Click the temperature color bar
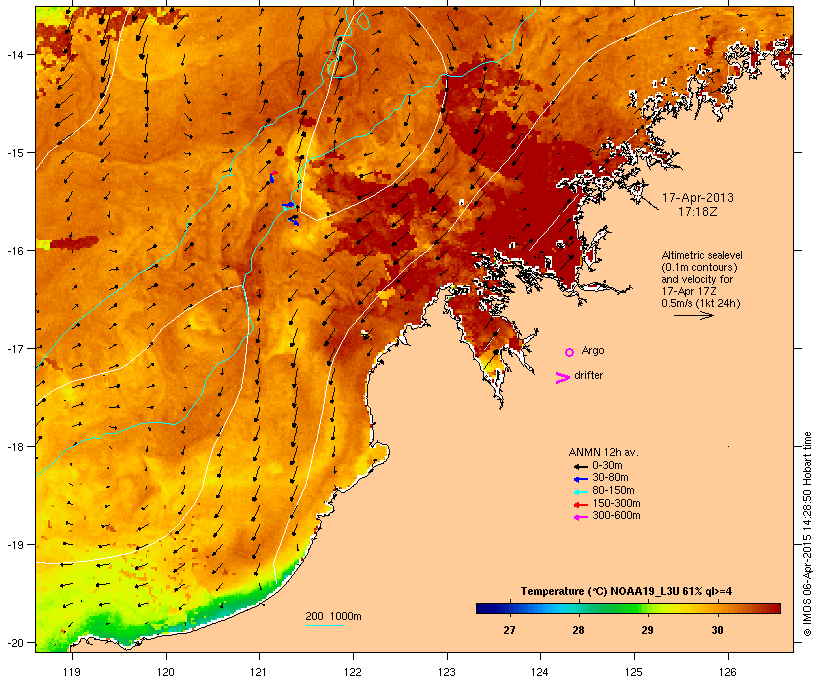 [628, 608]
